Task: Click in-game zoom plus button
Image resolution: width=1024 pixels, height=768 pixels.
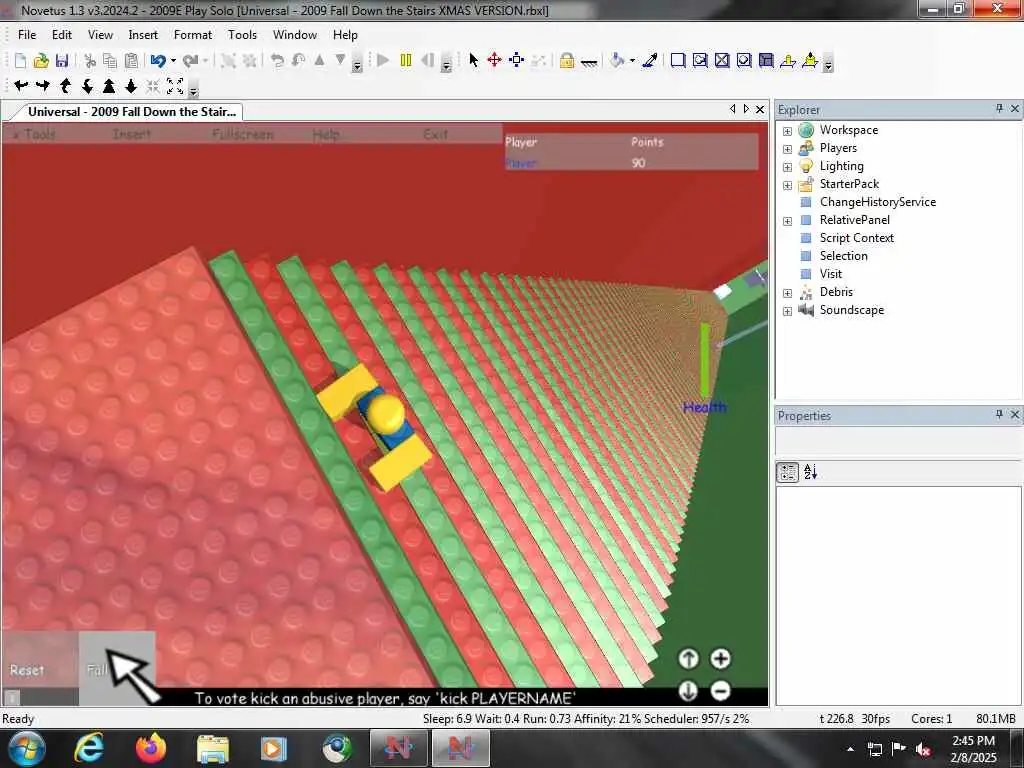Action: 720,659
